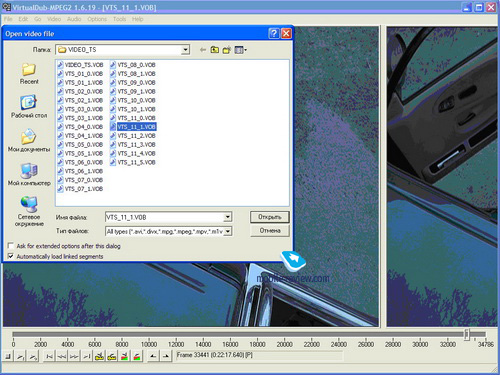
Task: Select file VTS_07_1.VOB
Action: [x=80, y=189]
